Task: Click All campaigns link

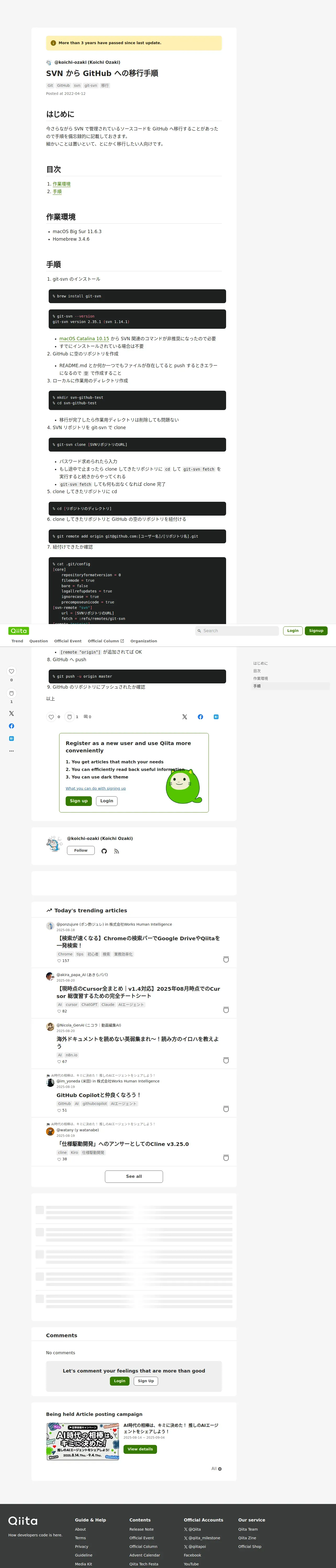Action: (x=216, y=1469)
